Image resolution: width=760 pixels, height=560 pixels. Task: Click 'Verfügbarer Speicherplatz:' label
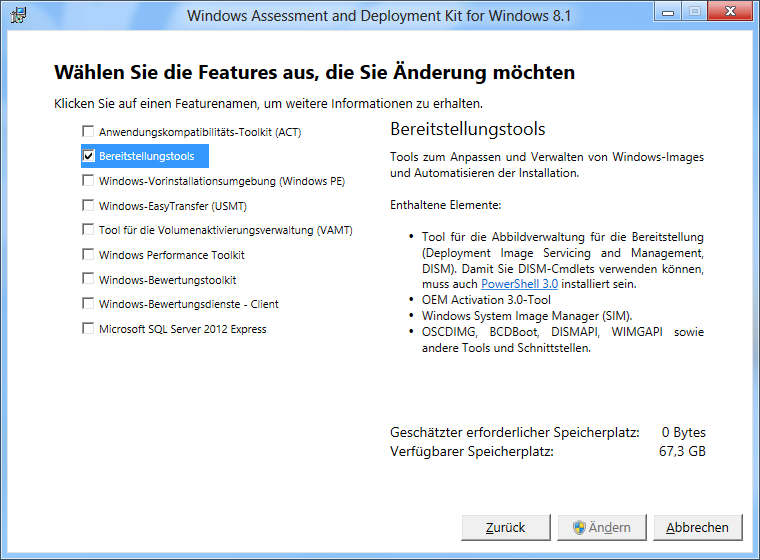coord(472,451)
